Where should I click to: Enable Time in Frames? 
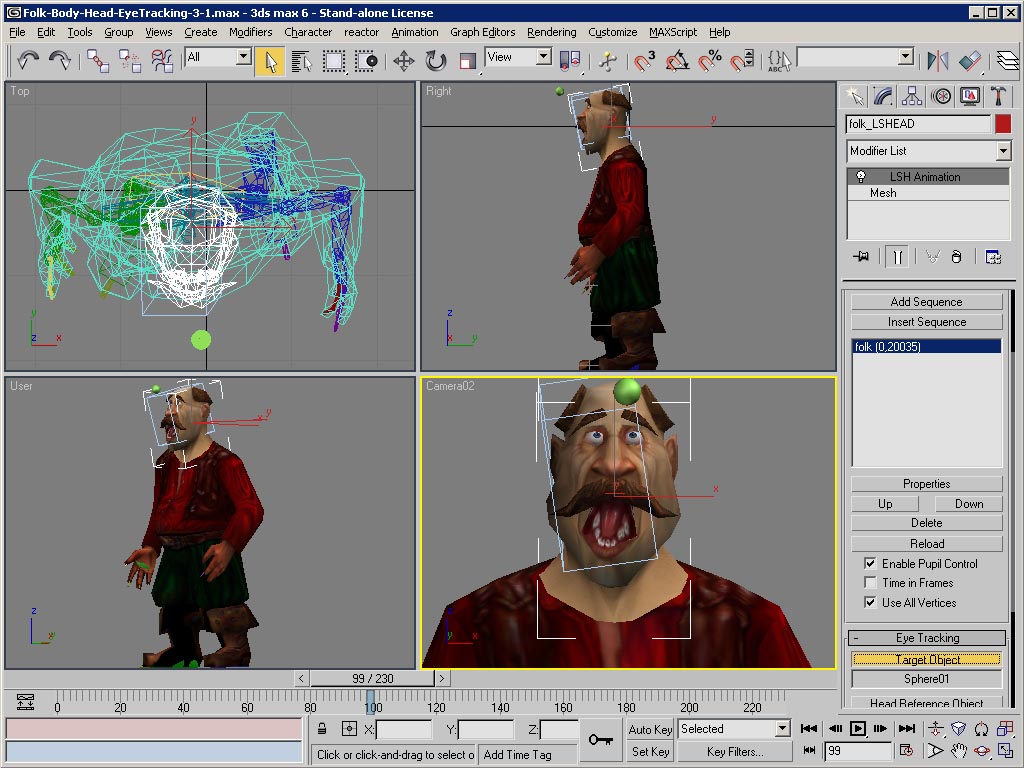coord(869,582)
